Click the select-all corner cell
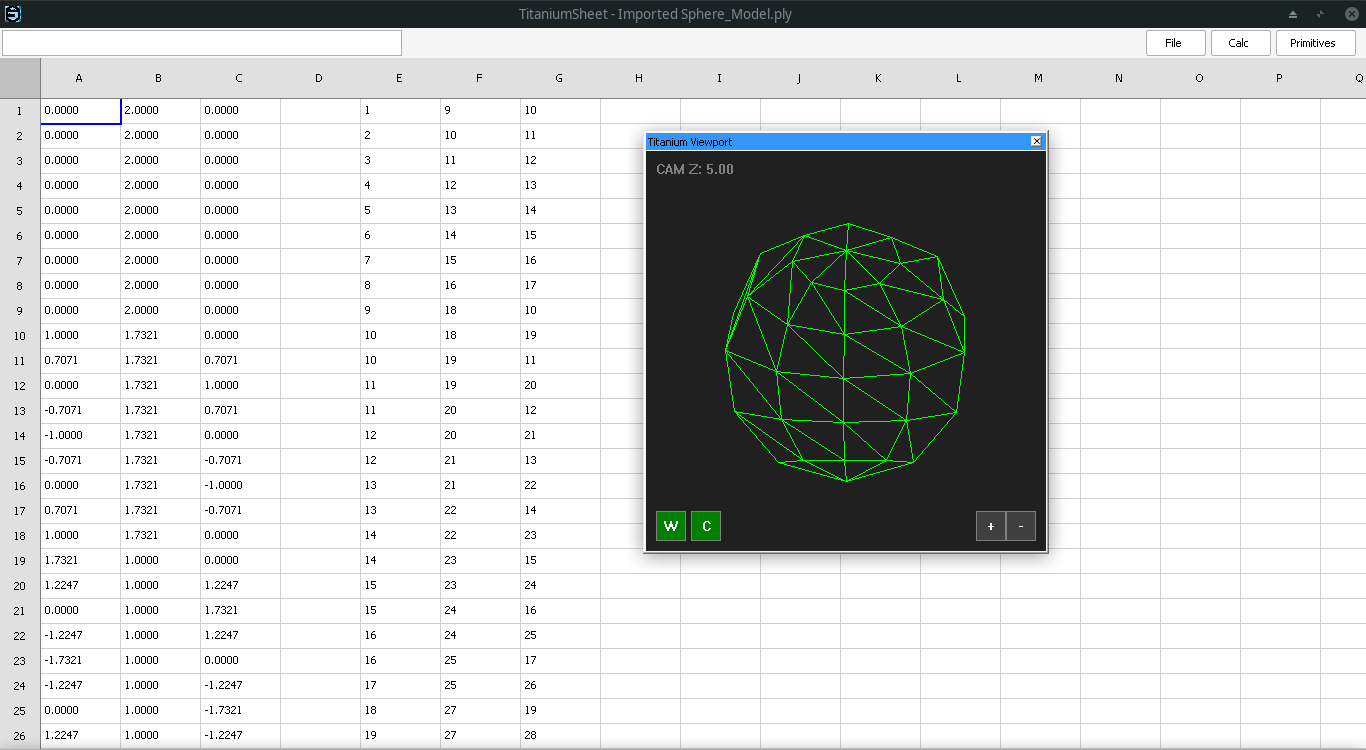 (20, 78)
